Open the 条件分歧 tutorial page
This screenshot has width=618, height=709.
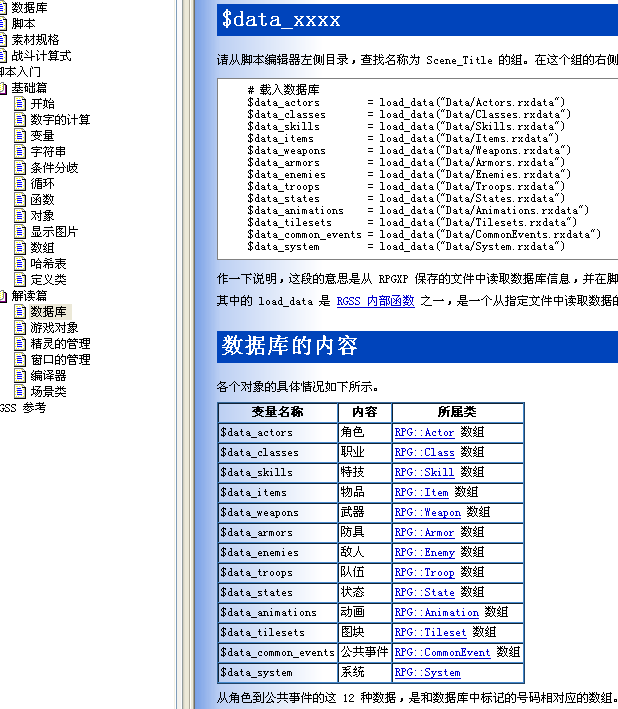pyautogui.click(x=54, y=168)
